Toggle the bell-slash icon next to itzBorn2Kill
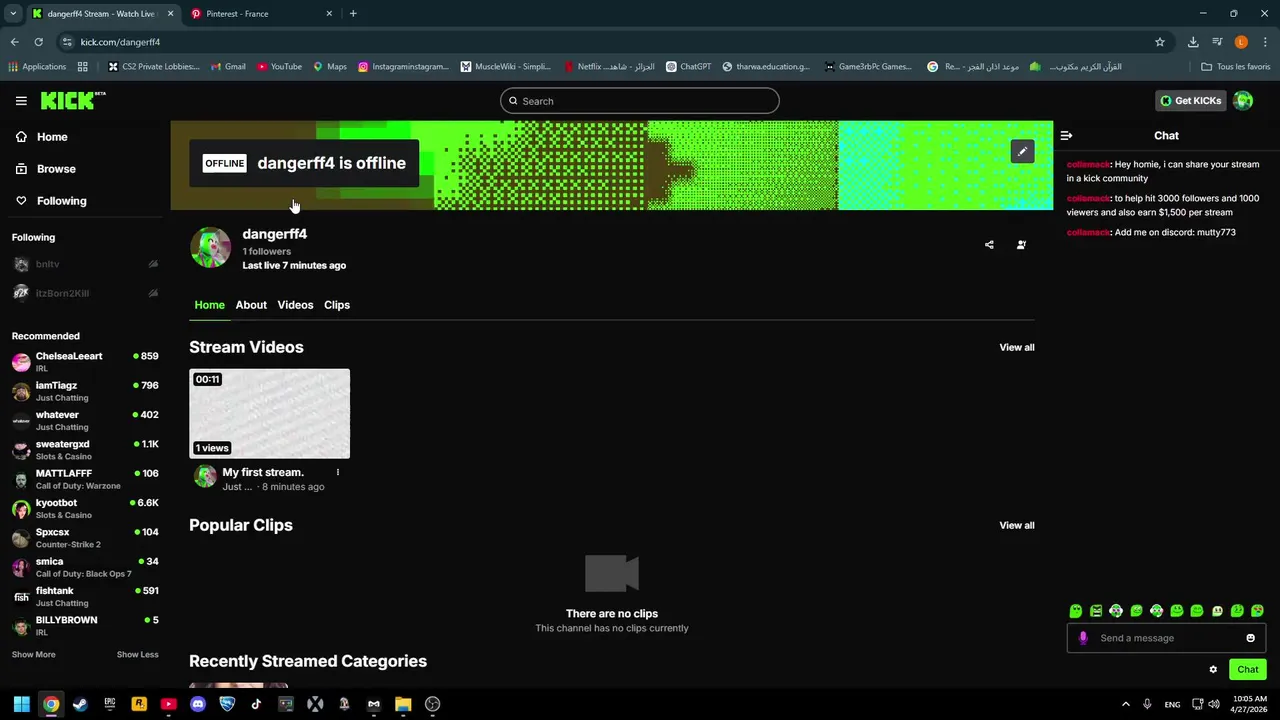 click(153, 293)
